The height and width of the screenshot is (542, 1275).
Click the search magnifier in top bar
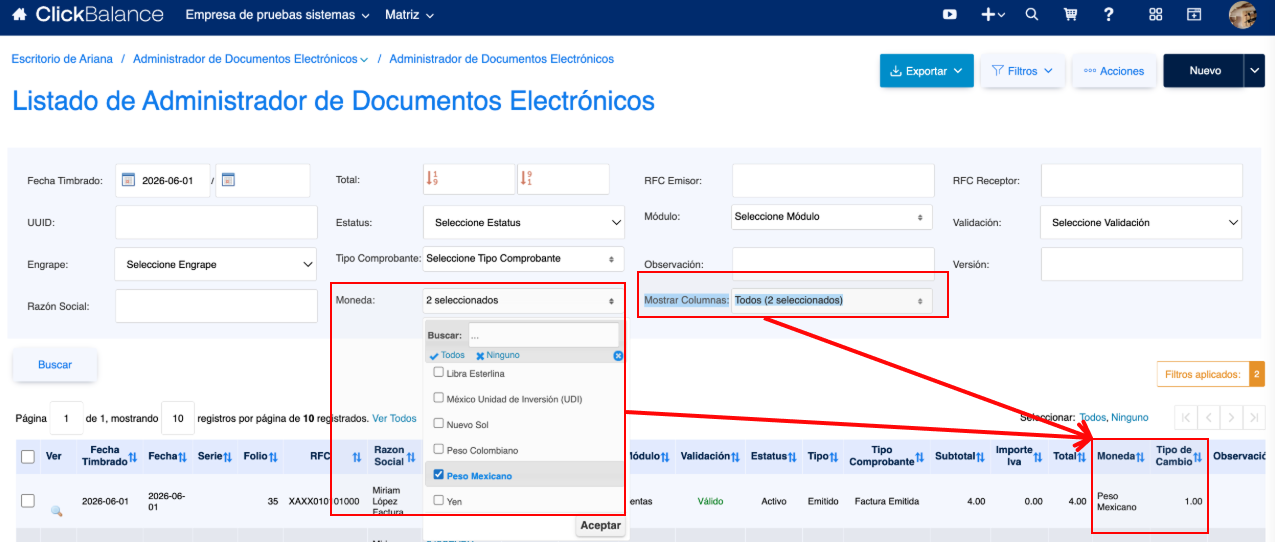pos(1032,15)
